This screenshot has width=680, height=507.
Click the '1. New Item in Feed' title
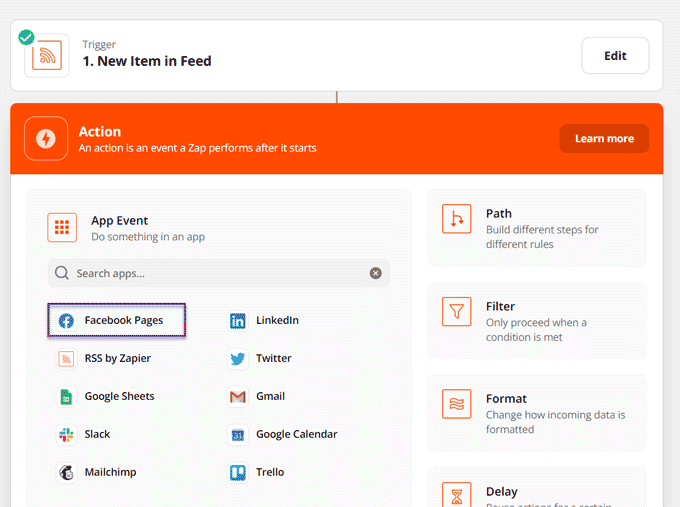point(147,61)
